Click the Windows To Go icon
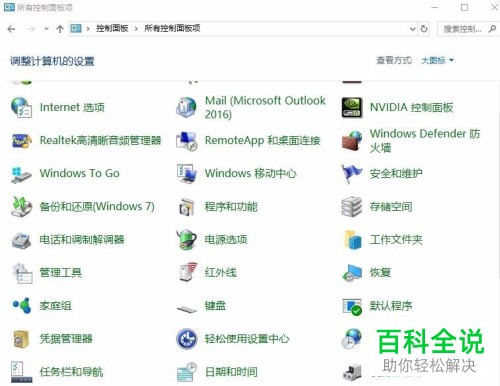The height and width of the screenshot is (386, 500). (x=21, y=174)
